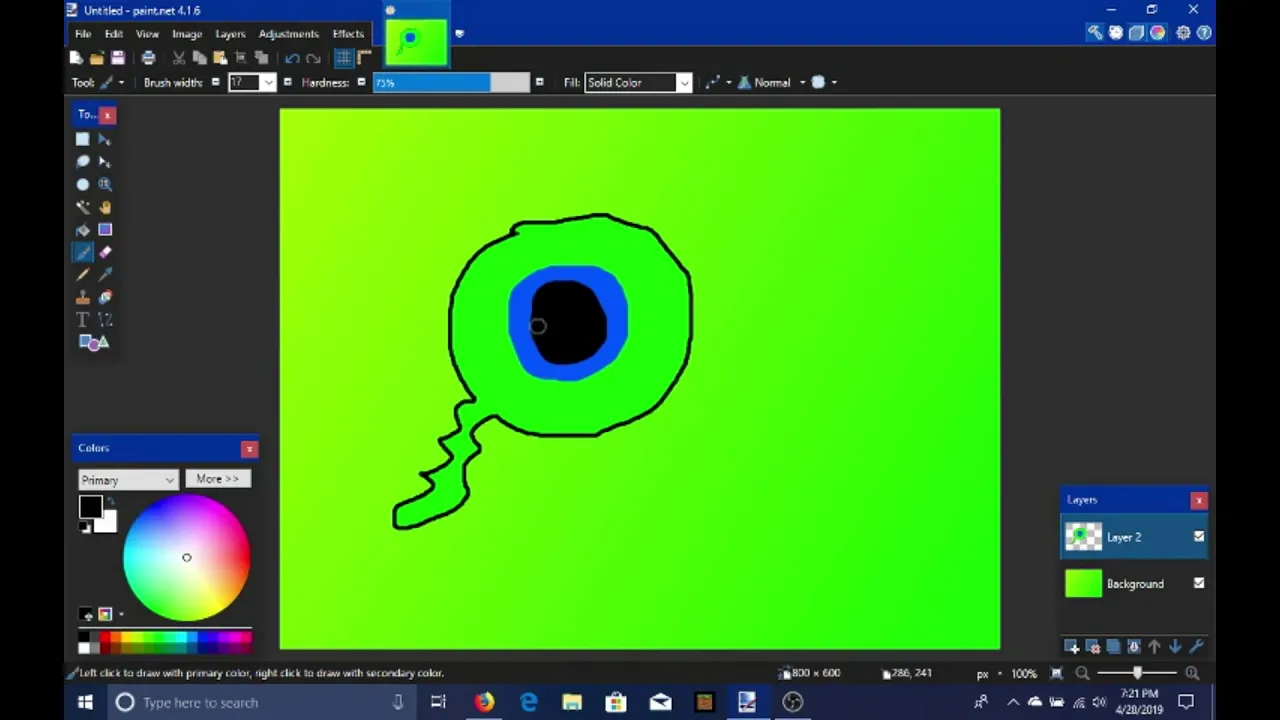The image size is (1280, 720).
Task: Decrease brush width minus button
Action: click(x=215, y=83)
